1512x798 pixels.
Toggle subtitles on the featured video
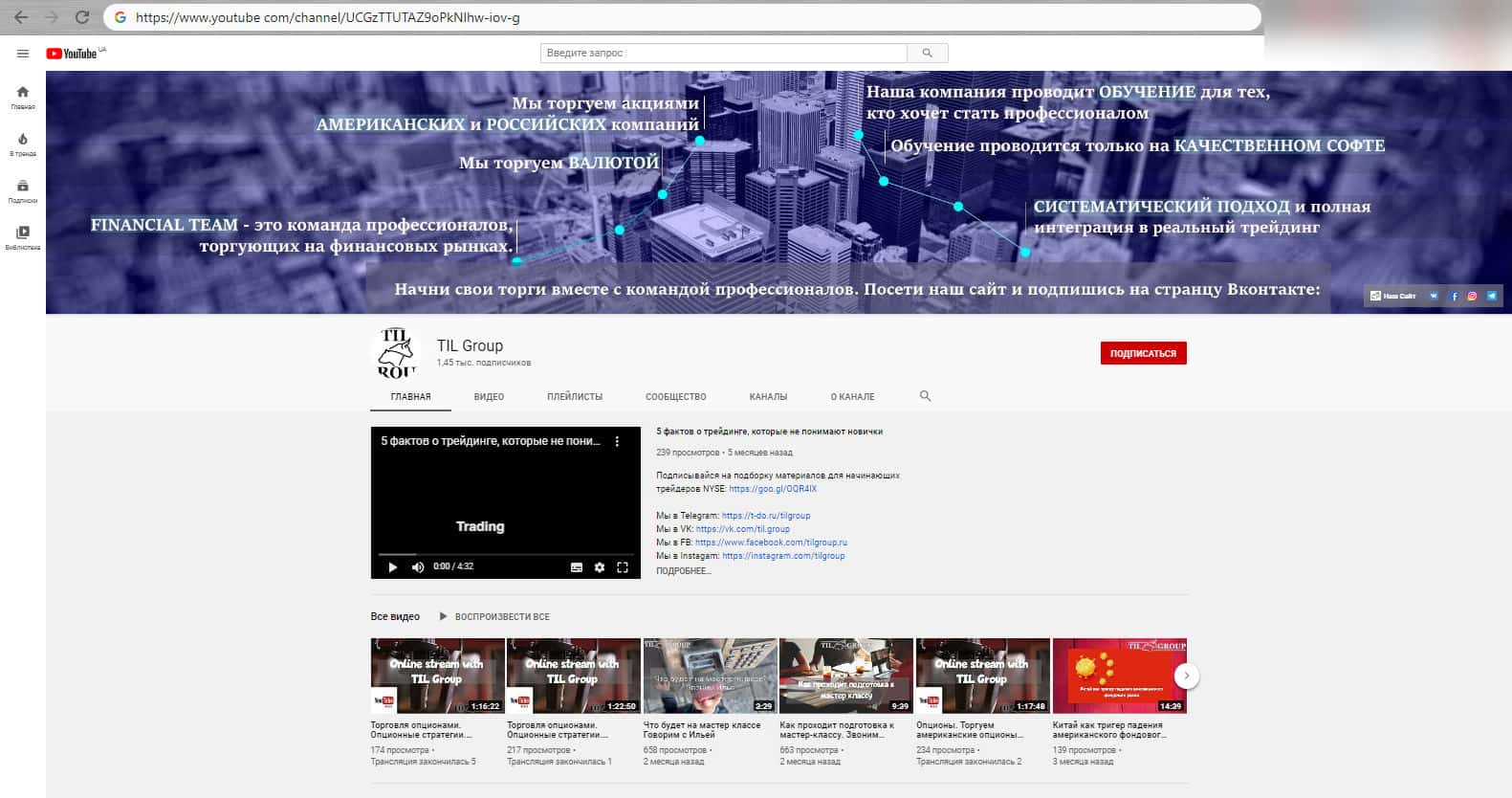[577, 567]
